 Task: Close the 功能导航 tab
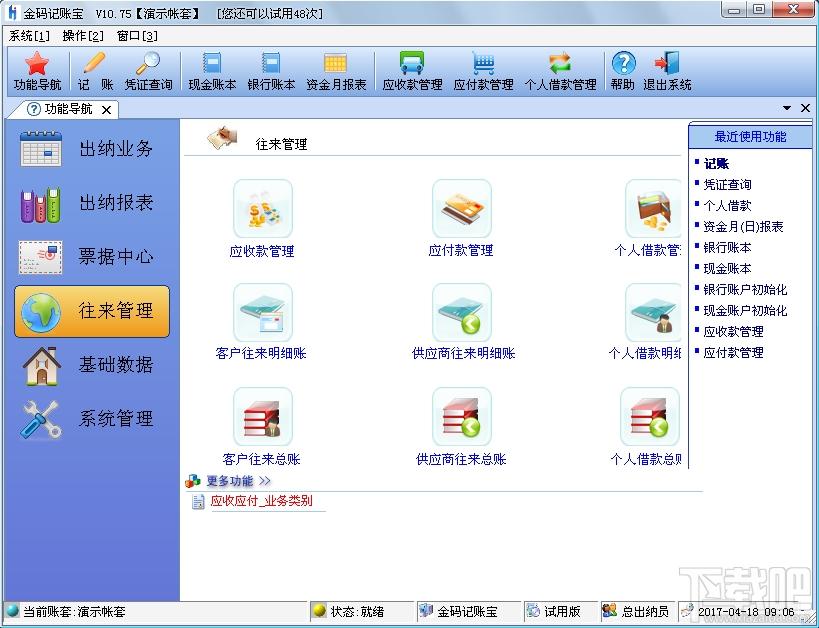107,110
